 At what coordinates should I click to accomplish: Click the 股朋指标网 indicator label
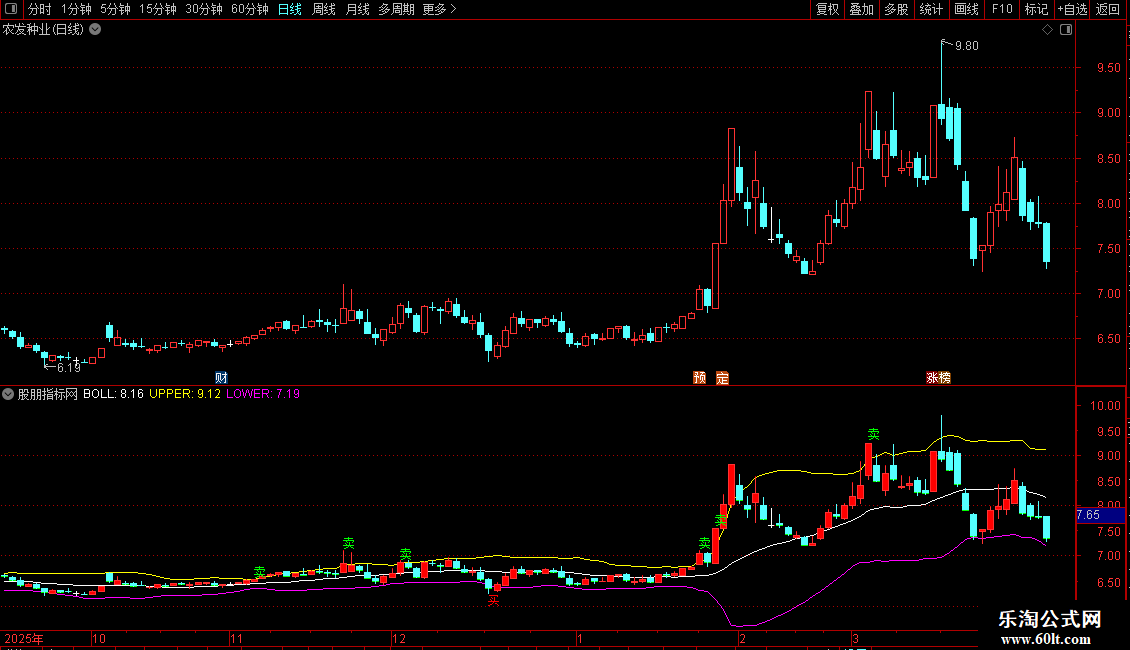(x=48, y=394)
